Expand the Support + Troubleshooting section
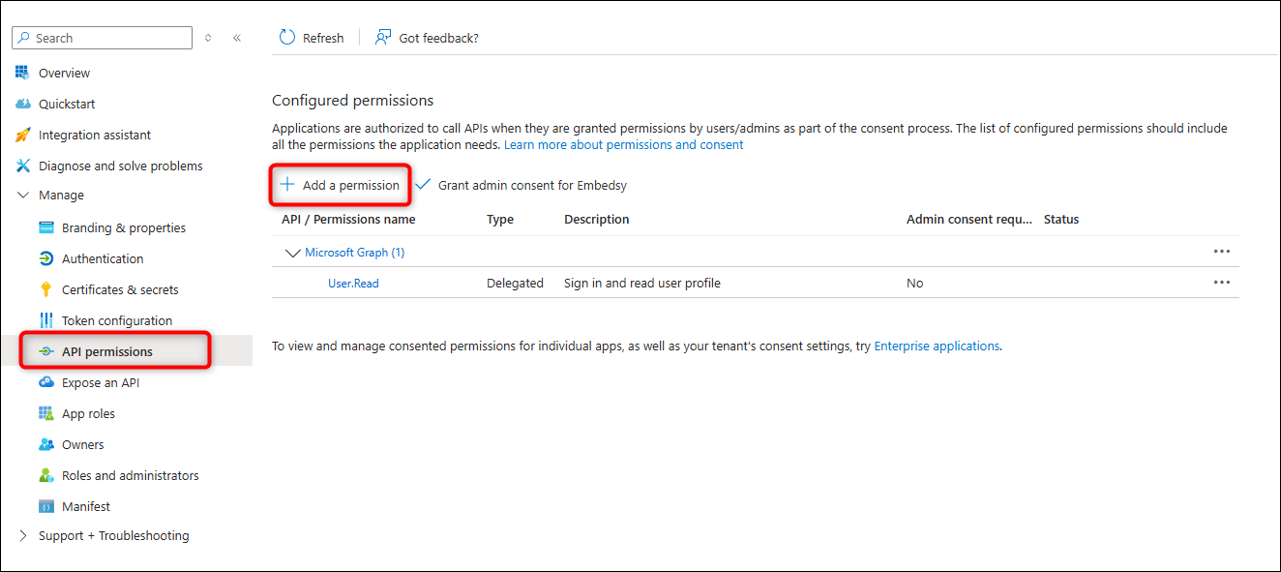This screenshot has width=1281, height=572. click(x=23, y=536)
